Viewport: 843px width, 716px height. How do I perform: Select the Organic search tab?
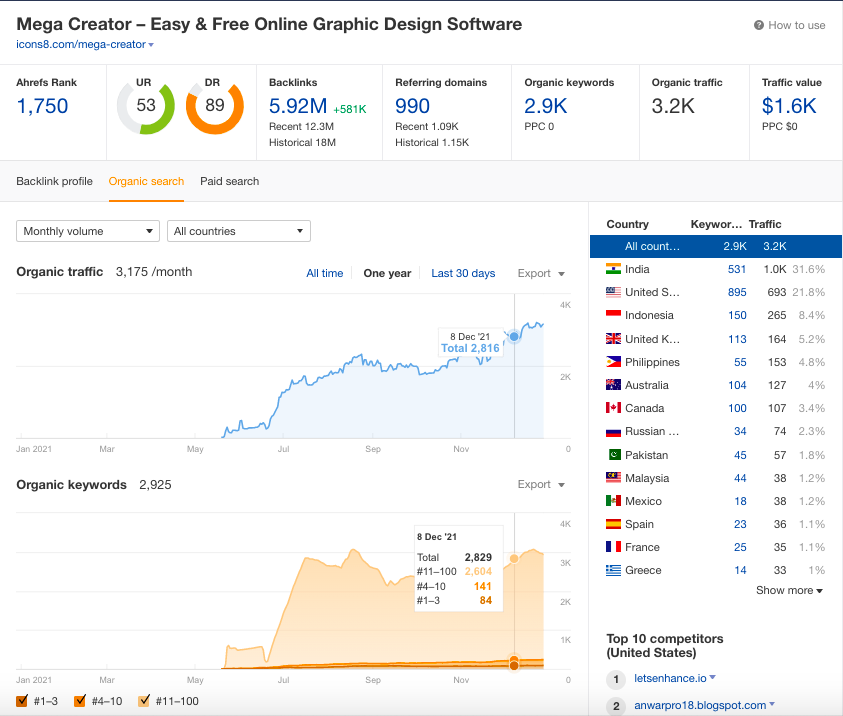(146, 182)
